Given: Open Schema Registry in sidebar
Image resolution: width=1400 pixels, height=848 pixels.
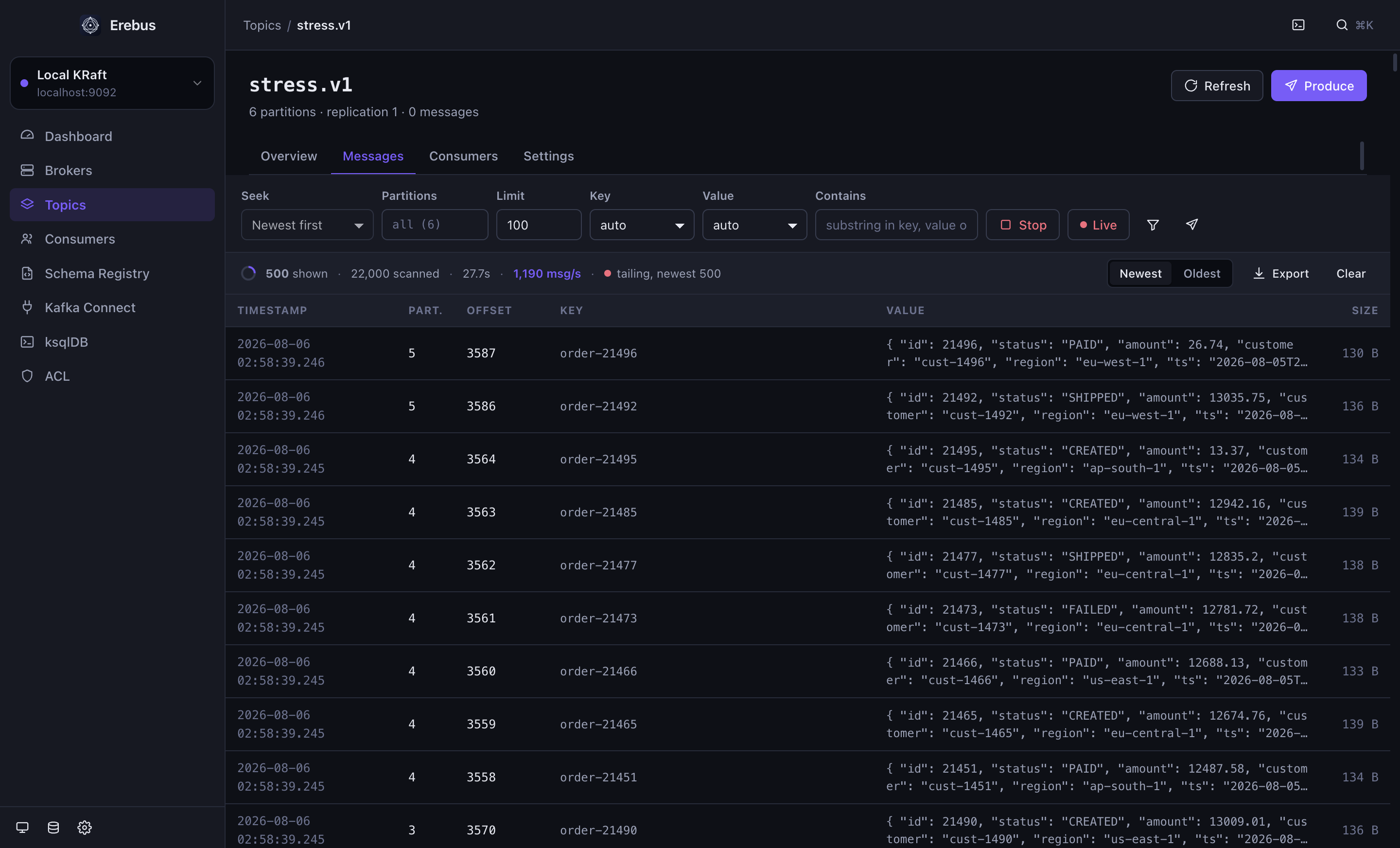Looking at the screenshot, I should [x=112, y=273].
